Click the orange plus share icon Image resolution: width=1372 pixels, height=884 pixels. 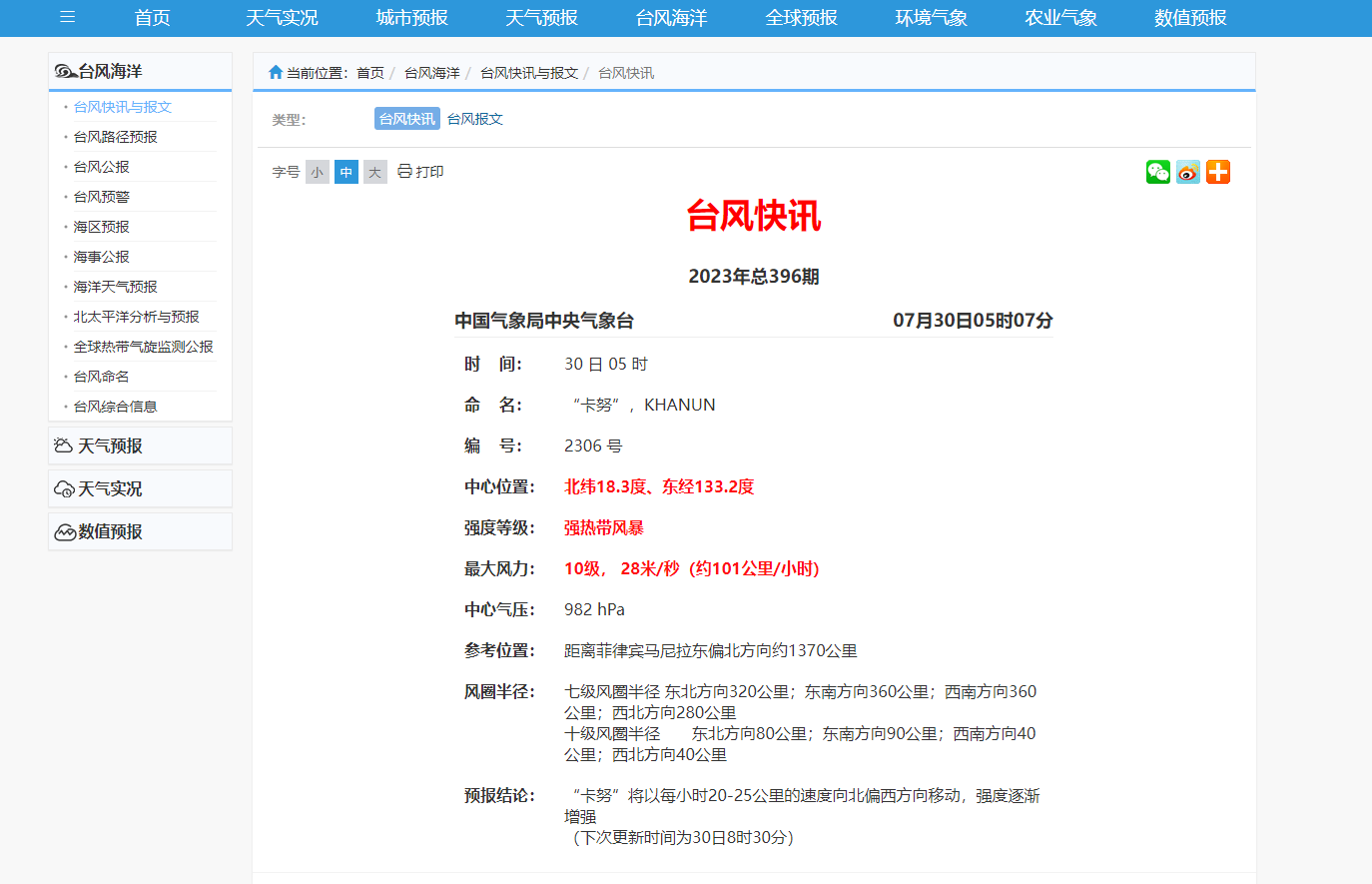pyautogui.click(x=1217, y=172)
